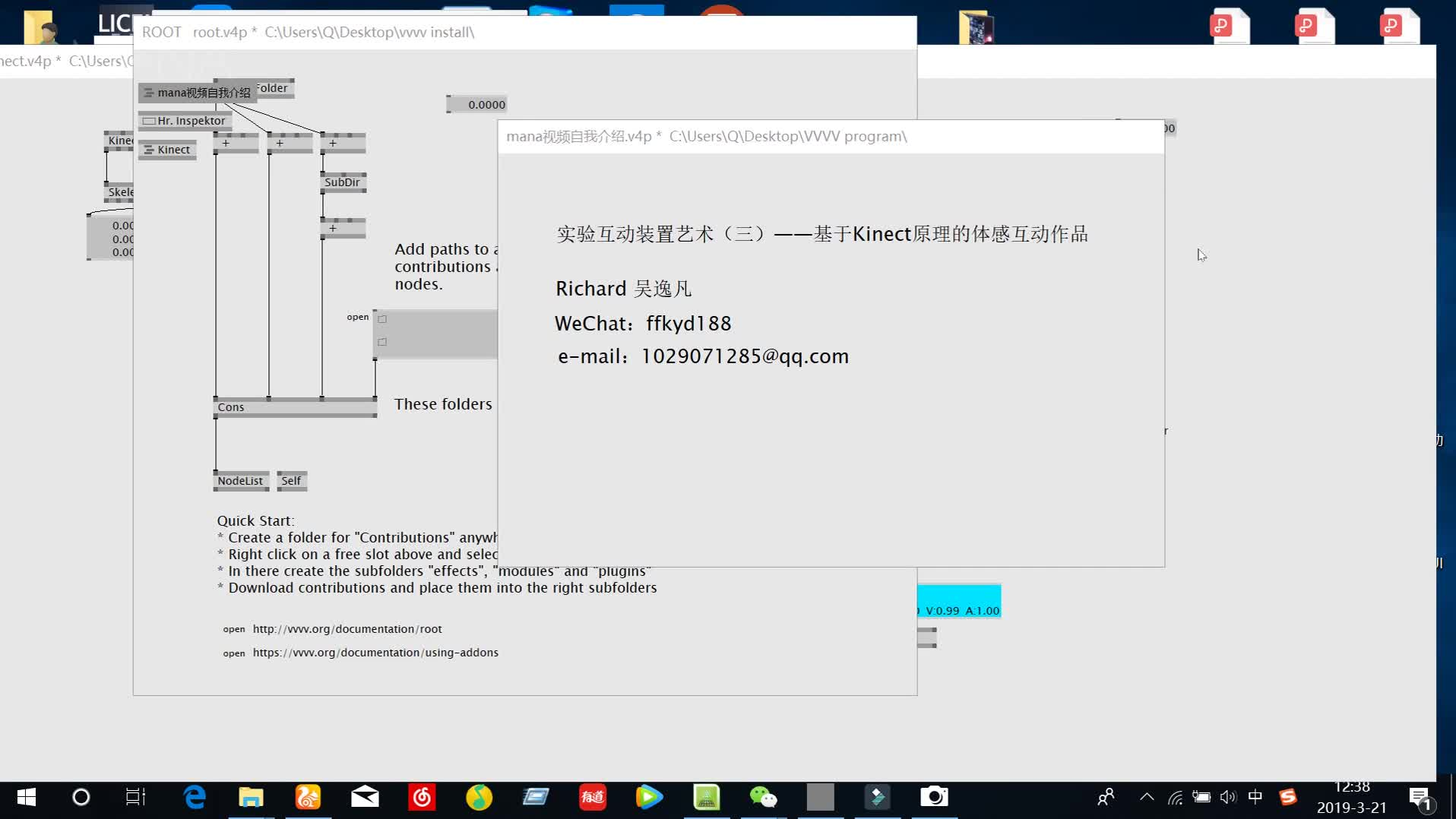
Task: Open Task View on the taskbar
Action: (135, 797)
